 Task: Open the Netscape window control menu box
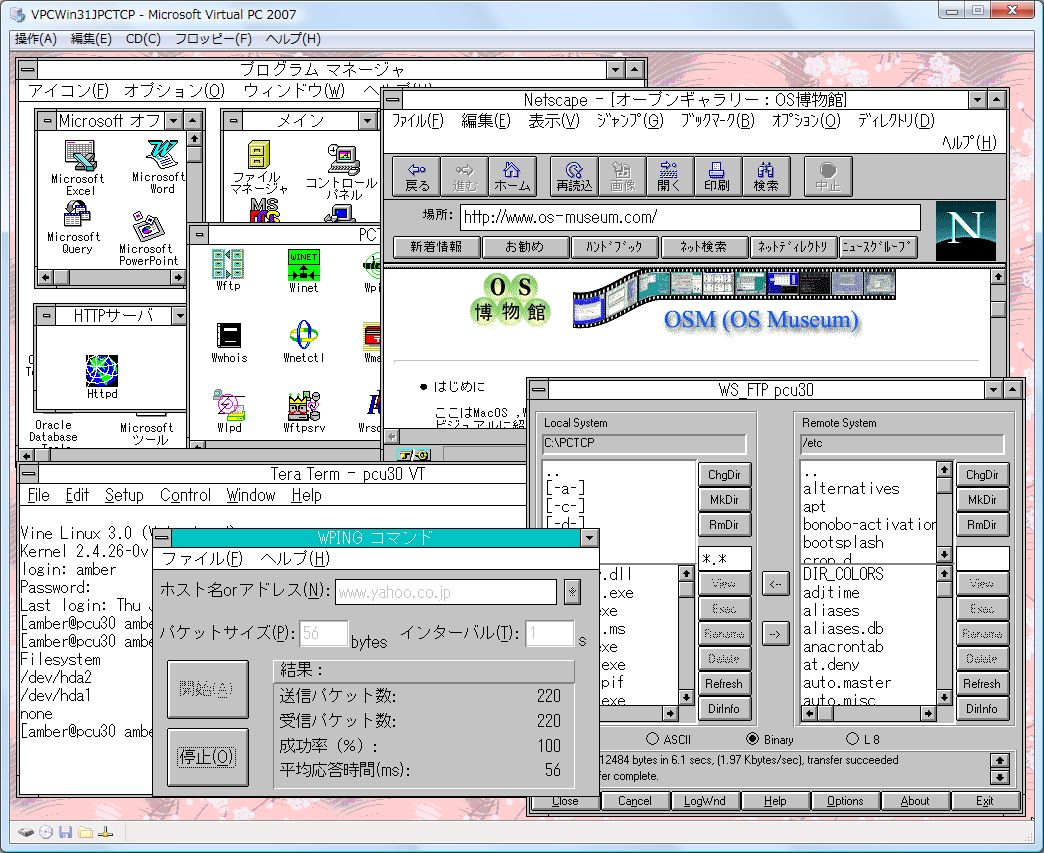(x=393, y=100)
